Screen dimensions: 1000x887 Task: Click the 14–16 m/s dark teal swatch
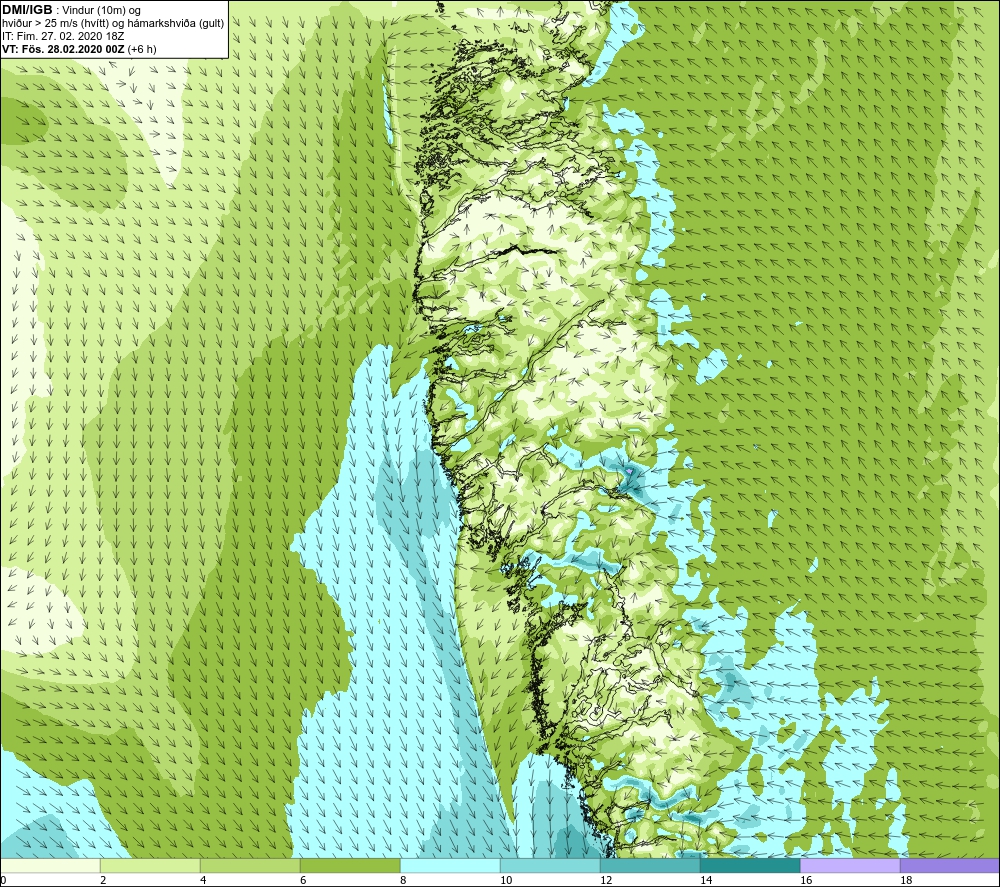[x=750, y=865]
